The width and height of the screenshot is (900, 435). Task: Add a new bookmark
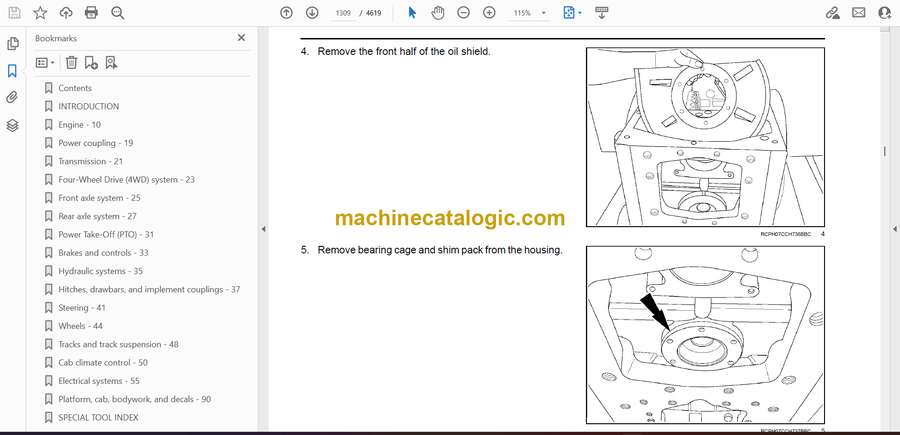tap(91, 63)
